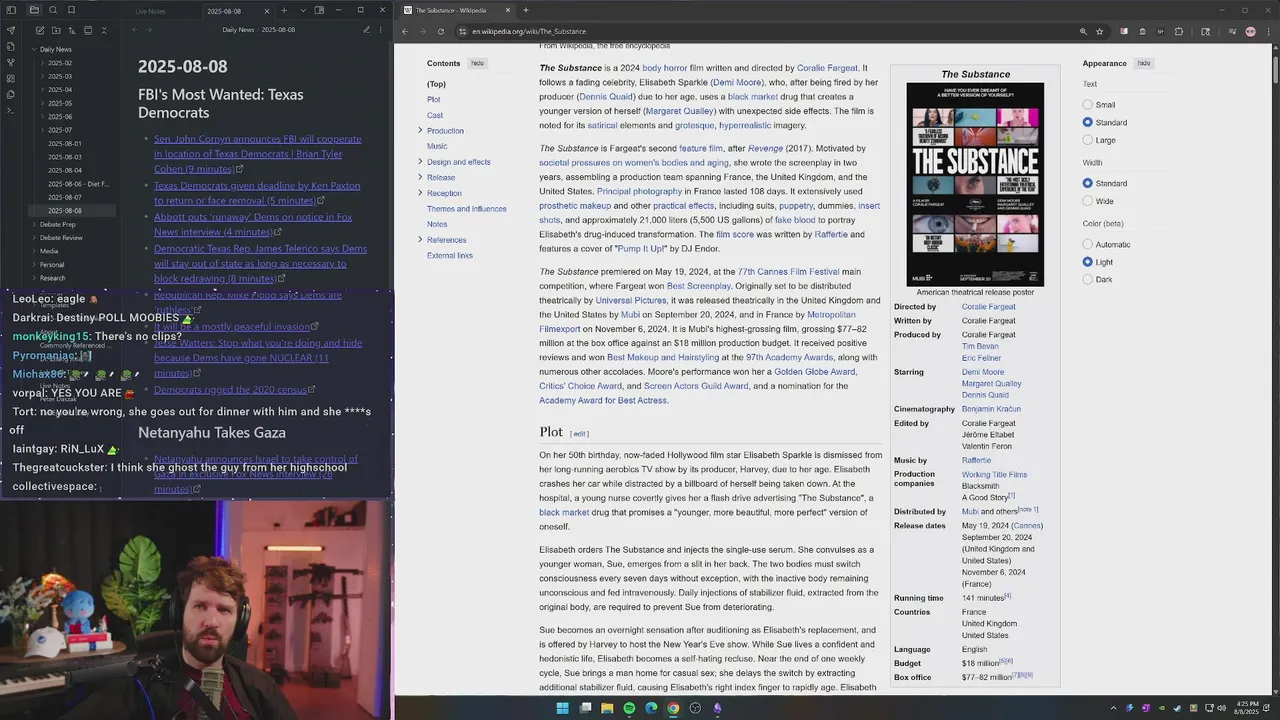This screenshot has height=720, width=1280.
Task: Change sort order icon in Obsidian explorer
Action: (70, 30)
